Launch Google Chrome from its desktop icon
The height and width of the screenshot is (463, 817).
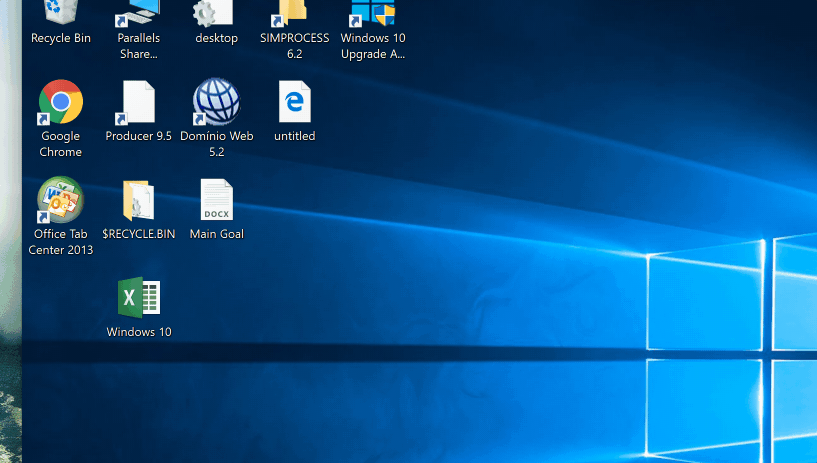pos(60,102)
